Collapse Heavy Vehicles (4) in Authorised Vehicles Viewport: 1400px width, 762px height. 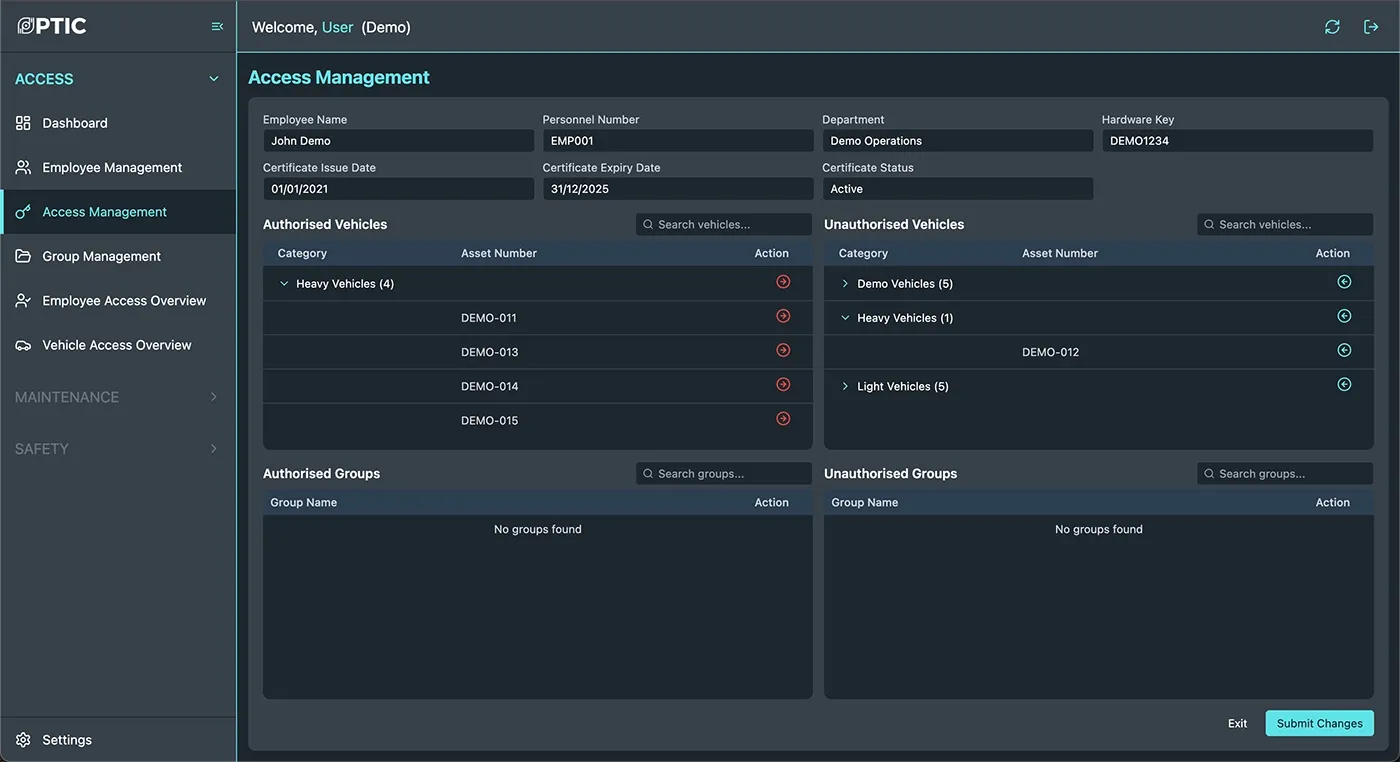pos(284,284)
